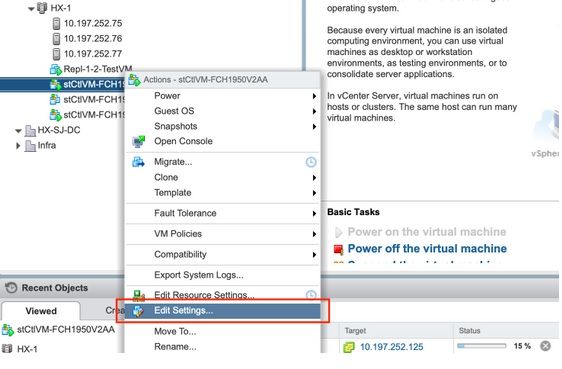Collapse the HX-SJ-DC datacenter node
Viewport: 562px width, 369px height.
(x=18, y=131)
